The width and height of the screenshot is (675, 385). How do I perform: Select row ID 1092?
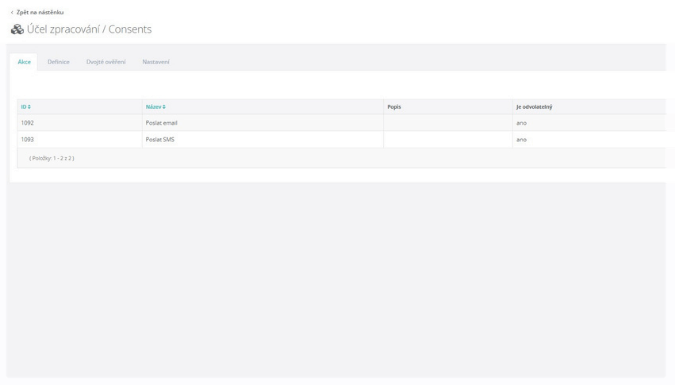coord(27,123)
